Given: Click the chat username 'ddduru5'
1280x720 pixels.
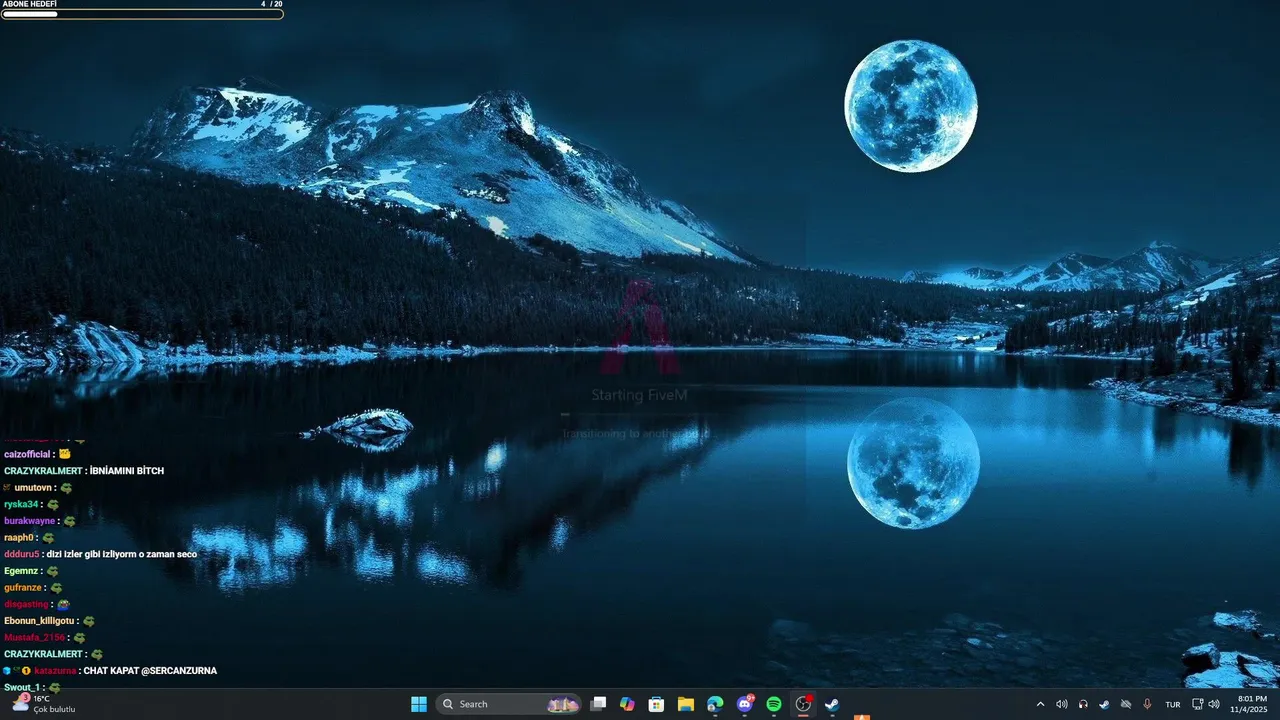Looking at the screenshot, I should pyautogui.click(x=21, y=554).
